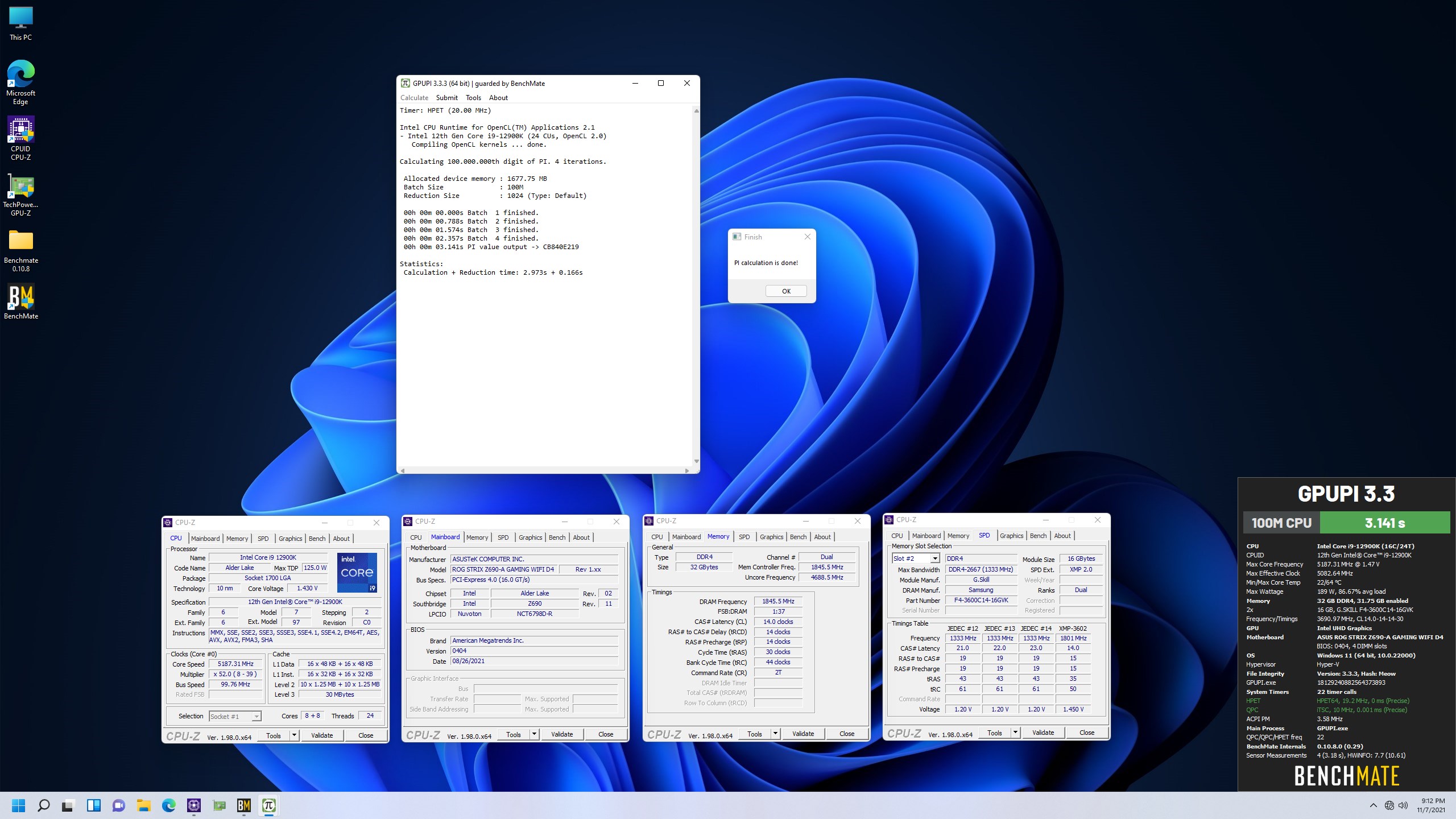Switch to BenchMate in taskbar
The image size is (1456, 819).
244,805
